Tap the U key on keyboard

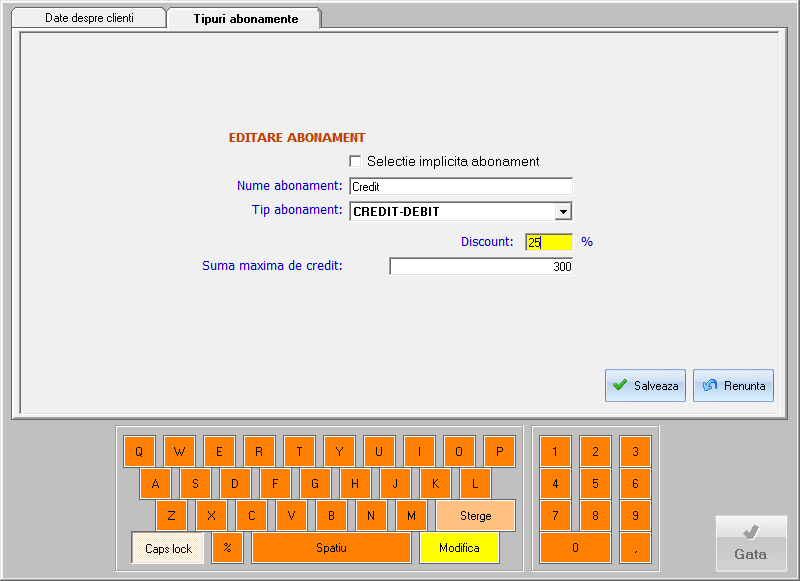379,451
